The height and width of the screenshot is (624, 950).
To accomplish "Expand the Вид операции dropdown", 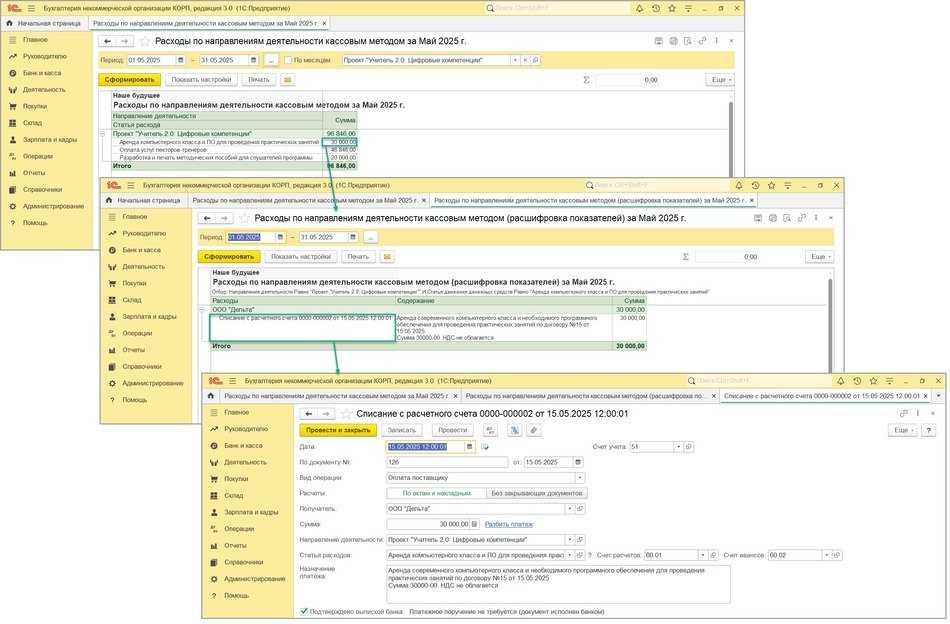I will point(580,478).
